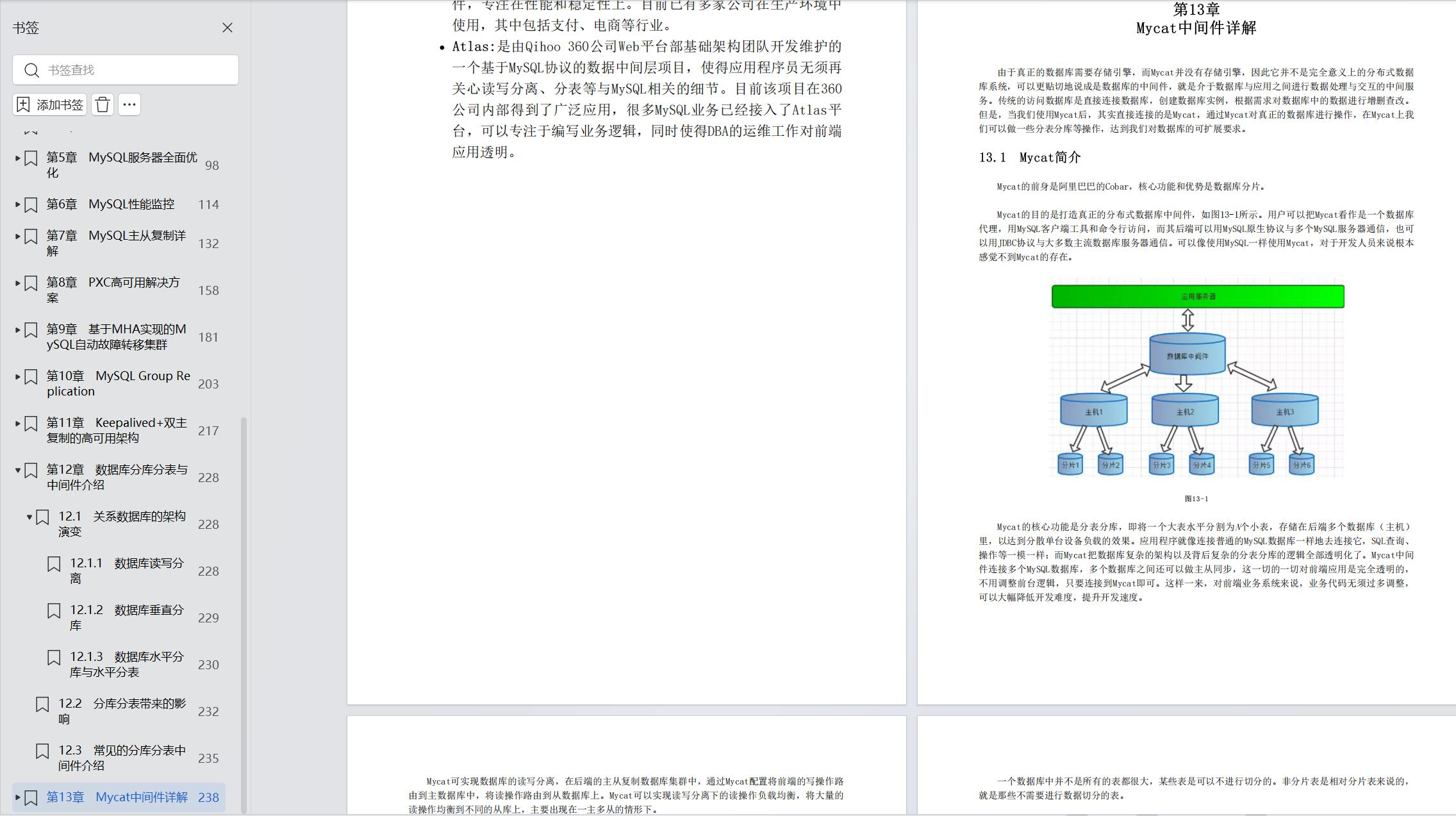Click the bookmarks panel vertical scrollbar
Screen dimensions: 1456x816
[x=244, y=614]
